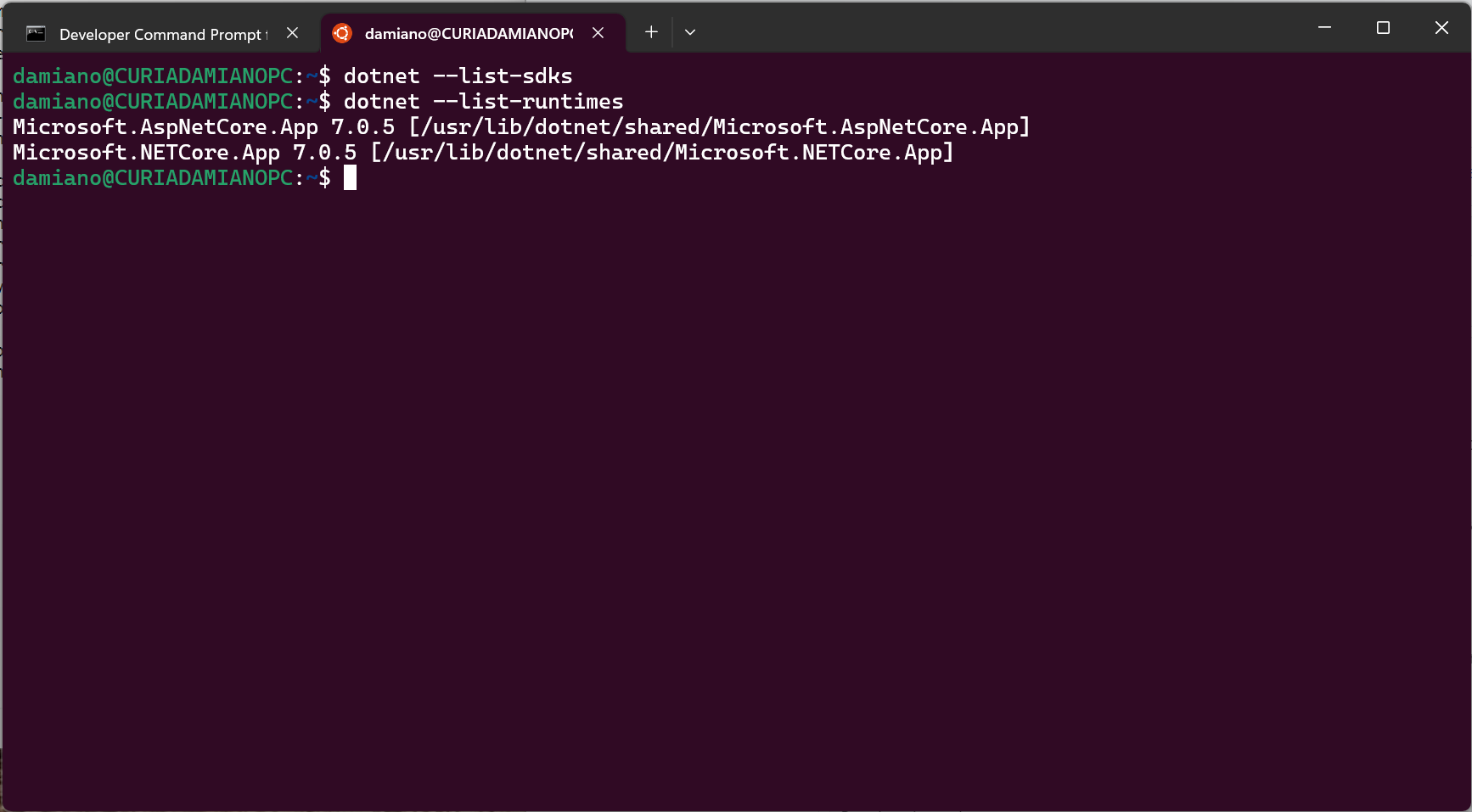Click the Command Prompt icon on the first tab
The height and width of the screenshot is (812, 1472).
click(35, 33)
